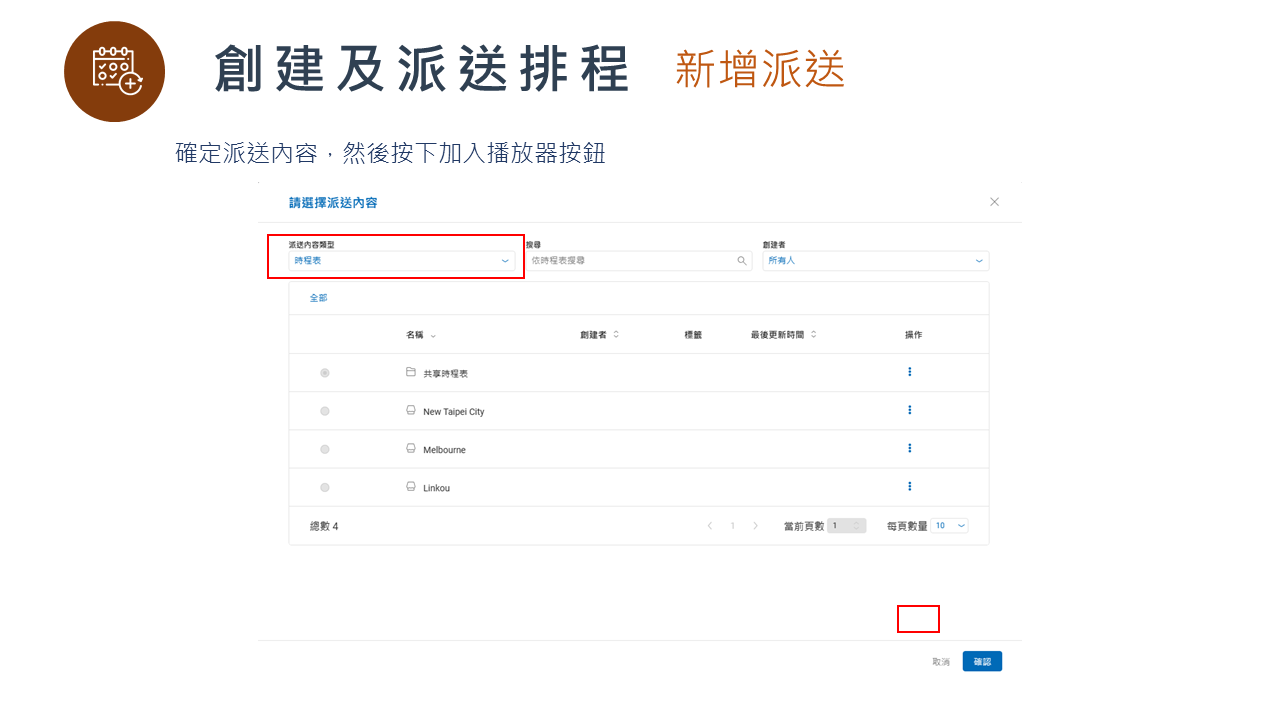Image resolution: width=1280 pixels, height=720 pixels.
Task: Open the actions menu for 共享時程表
Action: [909, 371]
